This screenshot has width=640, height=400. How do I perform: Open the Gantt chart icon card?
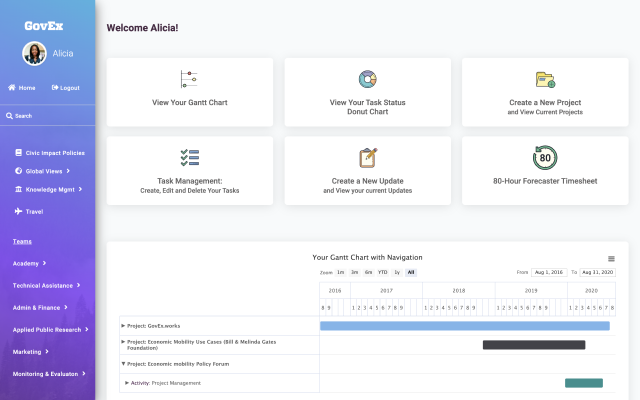point(189,79)
